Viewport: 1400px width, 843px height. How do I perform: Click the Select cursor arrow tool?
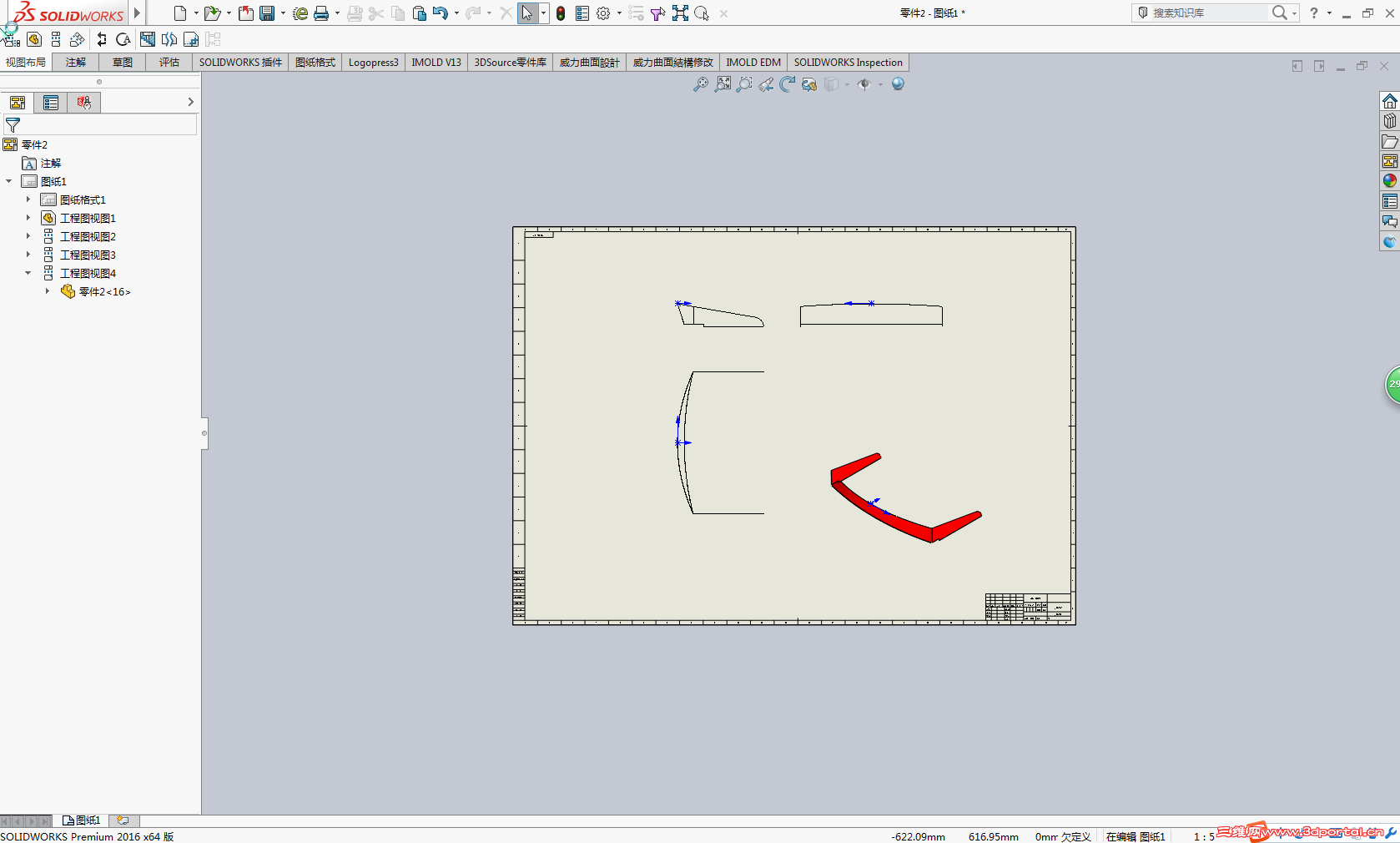(x=527, y=13)
